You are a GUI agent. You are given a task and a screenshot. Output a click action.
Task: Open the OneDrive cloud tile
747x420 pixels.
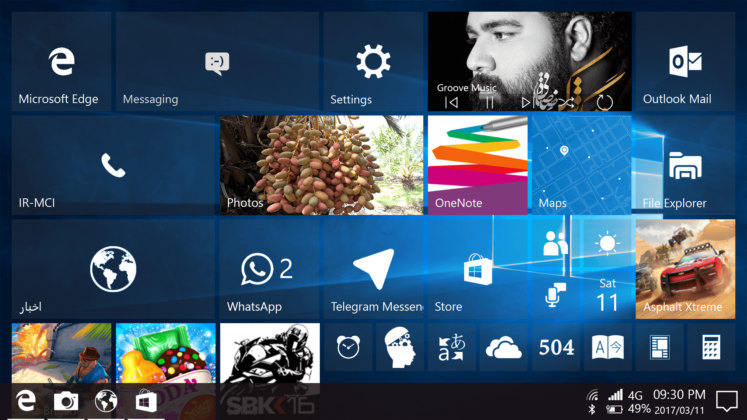click(x=504, y=347)
